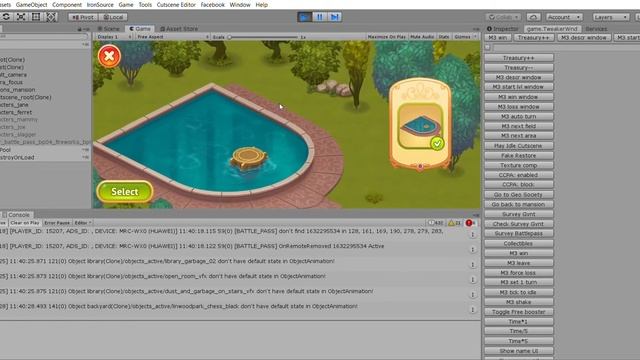Screen dimensions: 640x360
Task: Switch to the Console tab
Action: (x=16, y=215)
